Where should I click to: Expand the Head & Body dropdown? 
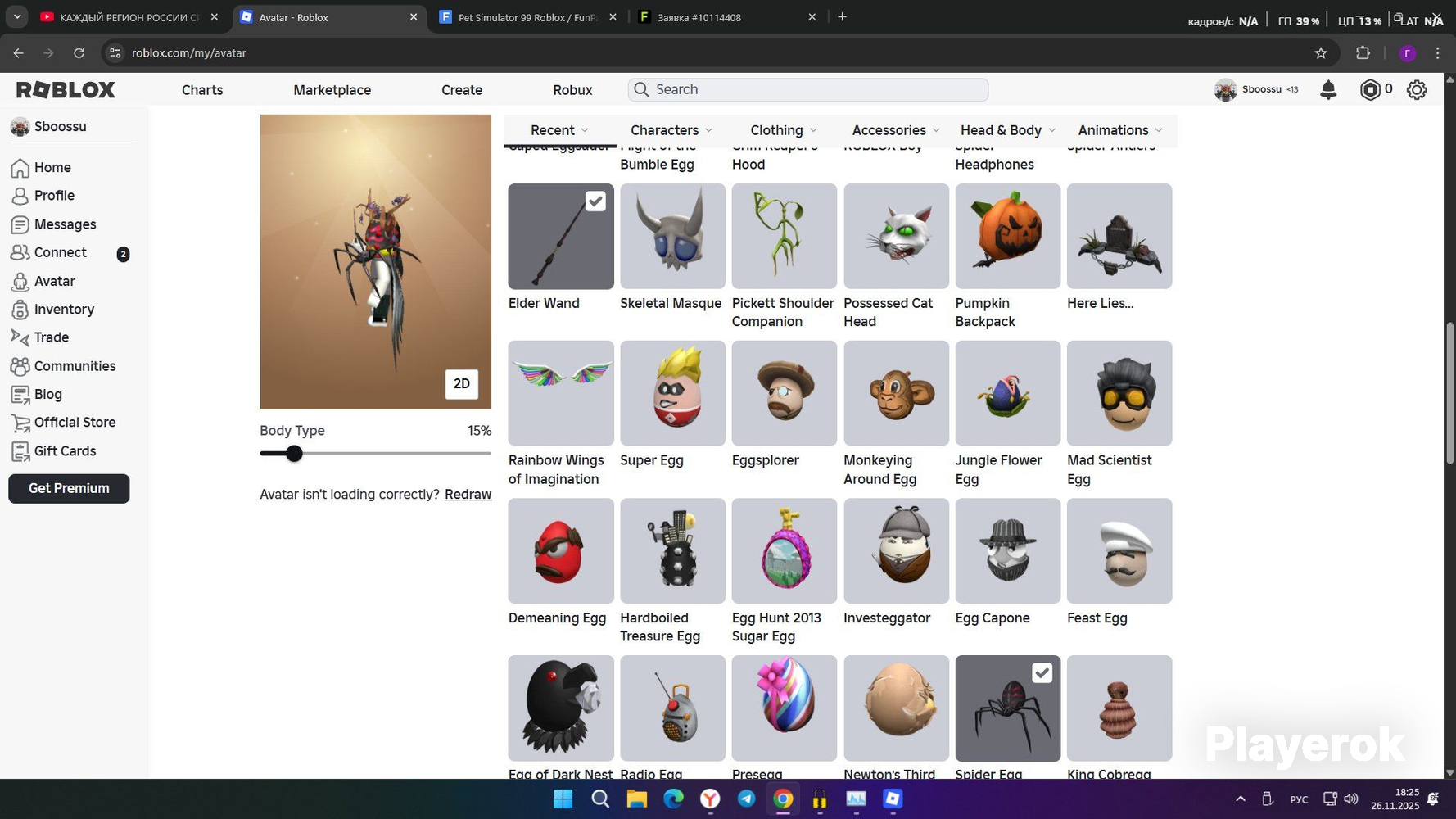tap(1008, 130)
